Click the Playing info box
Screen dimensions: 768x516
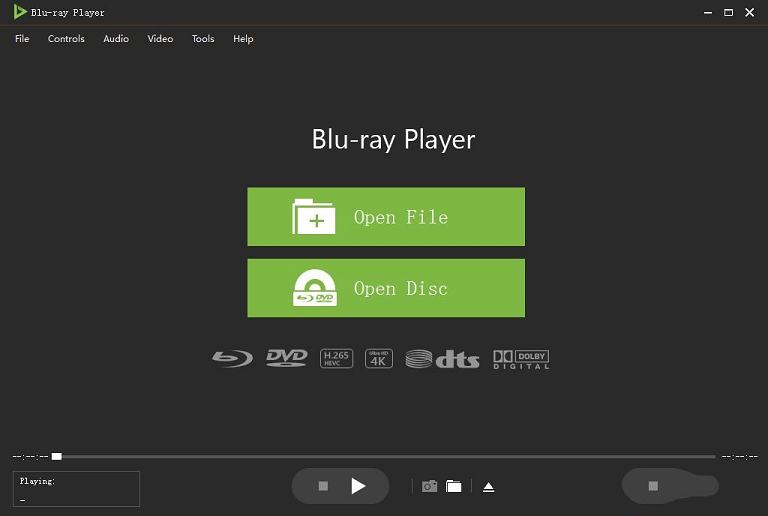[x=76, y=489]
